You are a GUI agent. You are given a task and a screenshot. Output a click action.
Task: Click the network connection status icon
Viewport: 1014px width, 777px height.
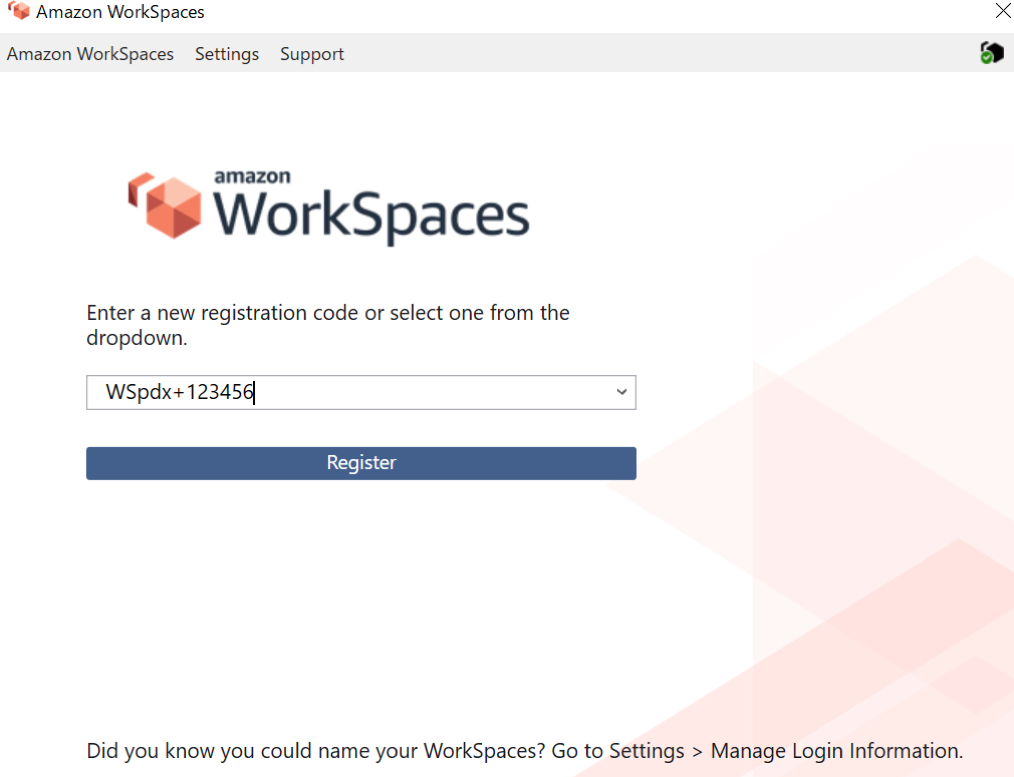click(x=991, y=52)
